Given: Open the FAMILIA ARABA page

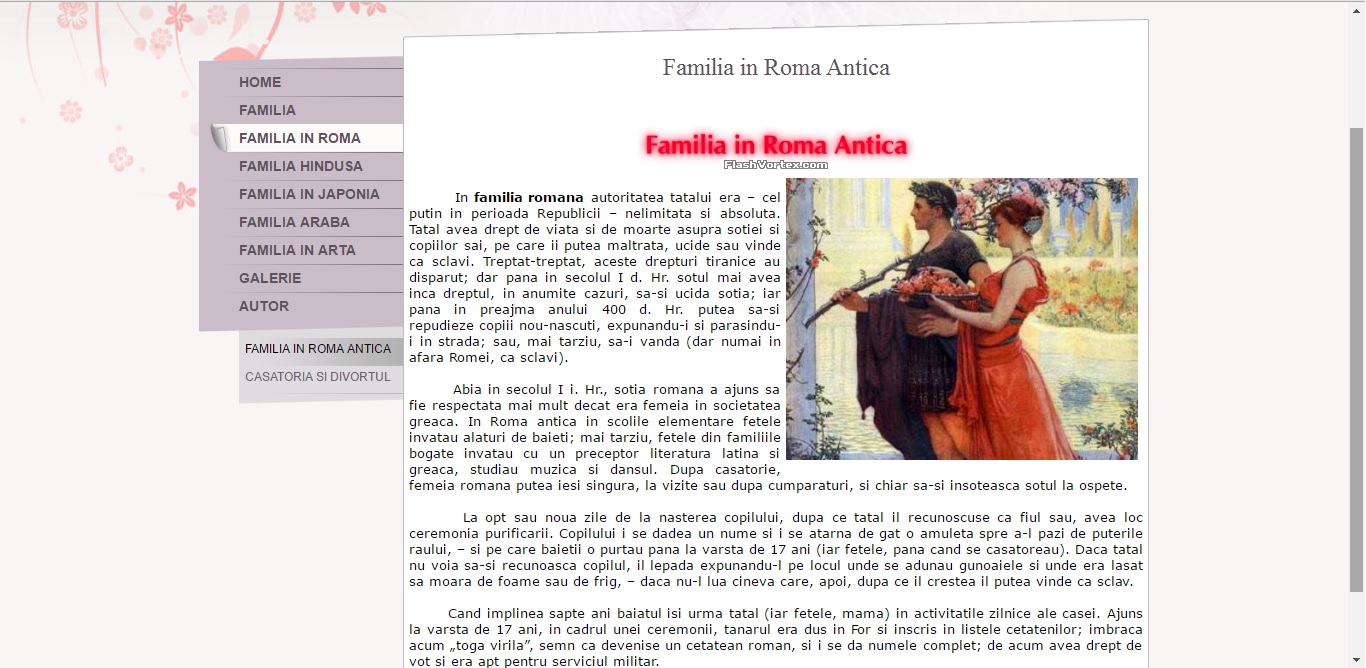Looking at the screenshot, I should pos(294,222).
